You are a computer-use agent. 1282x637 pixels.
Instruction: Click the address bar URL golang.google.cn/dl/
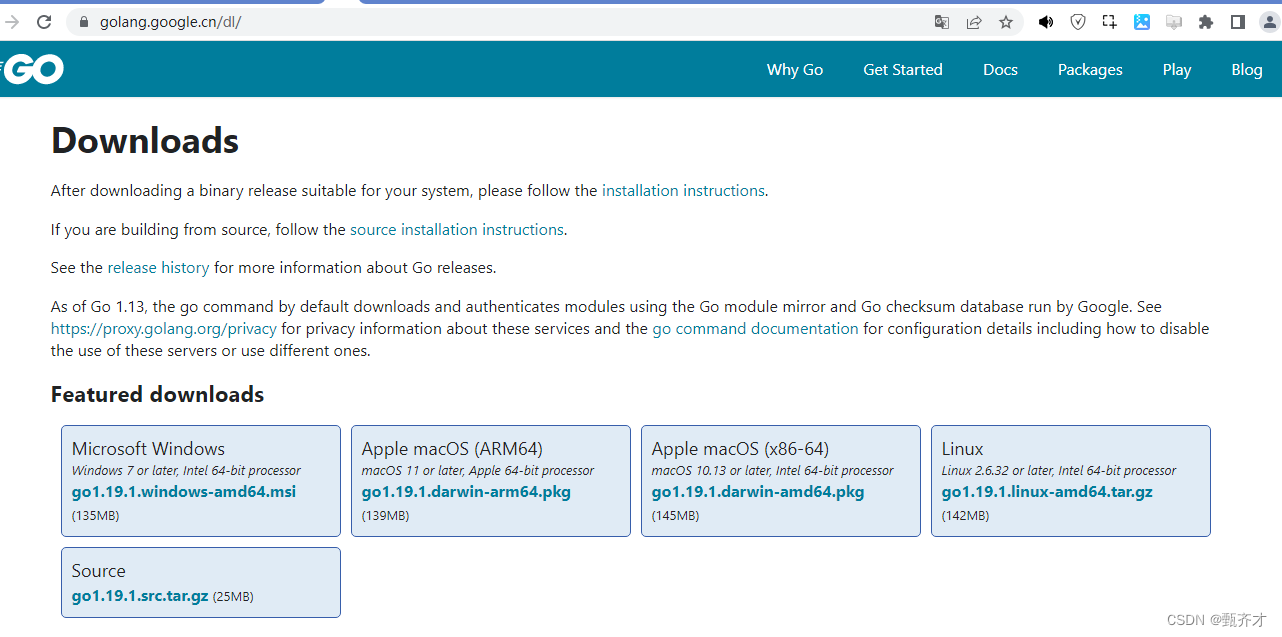[x=170, y=22]
